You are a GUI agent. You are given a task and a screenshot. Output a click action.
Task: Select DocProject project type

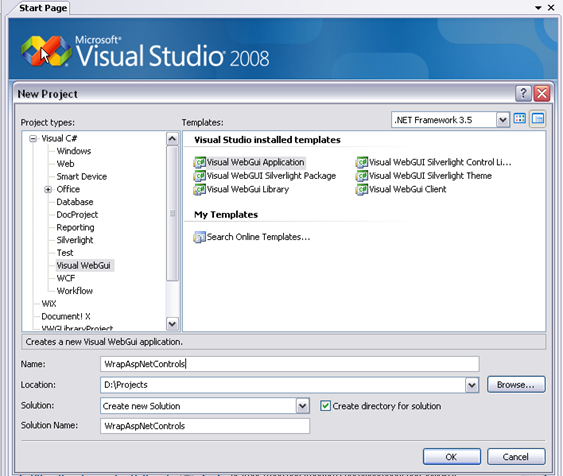pyautogui.click(x=77, y=215)
